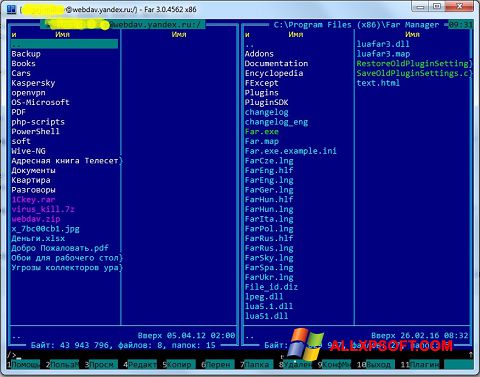Select the luafar3.dll file
Image resolution: width=480 pixels, height=377 pixels.
pos(383,44)
